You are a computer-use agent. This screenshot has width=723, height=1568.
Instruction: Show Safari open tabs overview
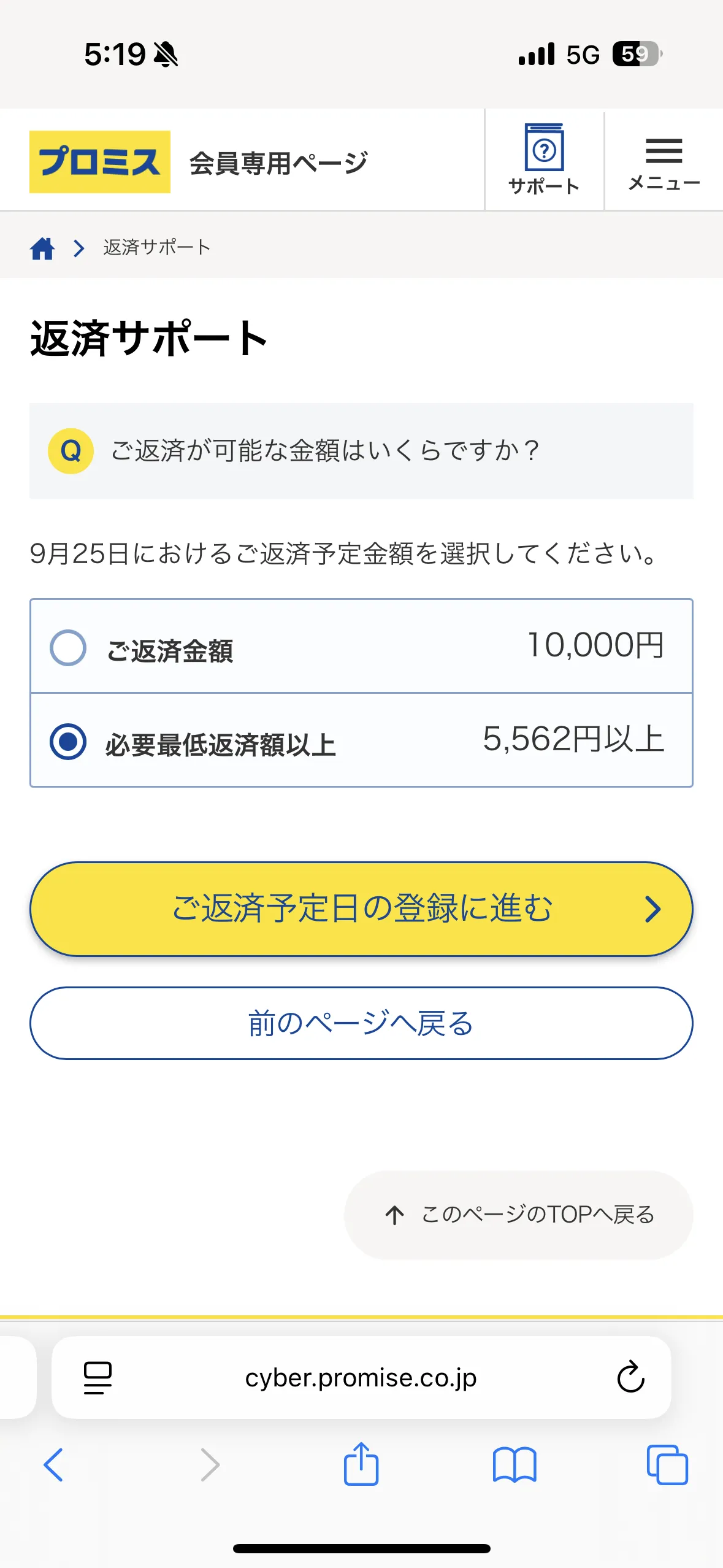[667, 1465]
